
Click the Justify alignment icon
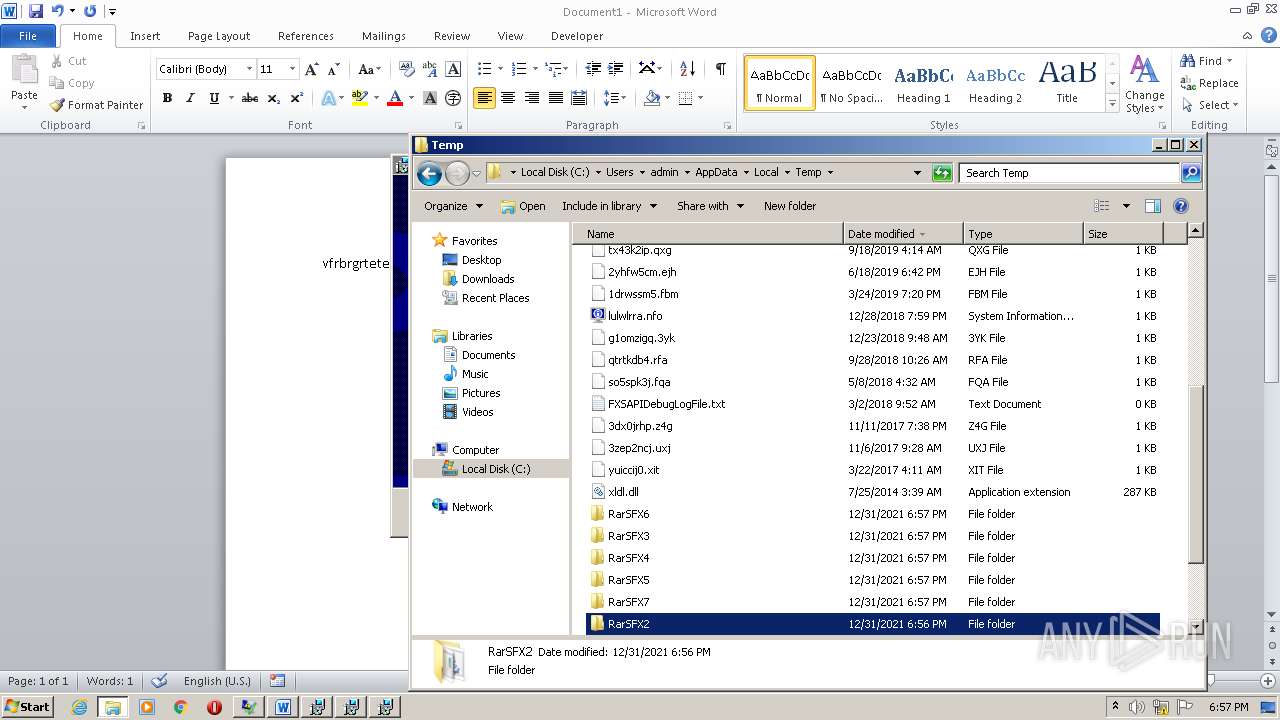555,98
